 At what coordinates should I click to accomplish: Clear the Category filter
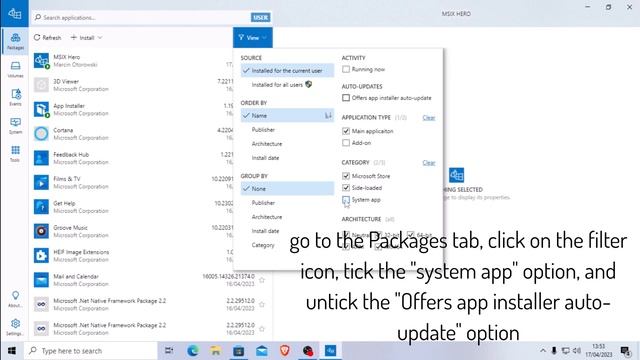coord(429,162)
